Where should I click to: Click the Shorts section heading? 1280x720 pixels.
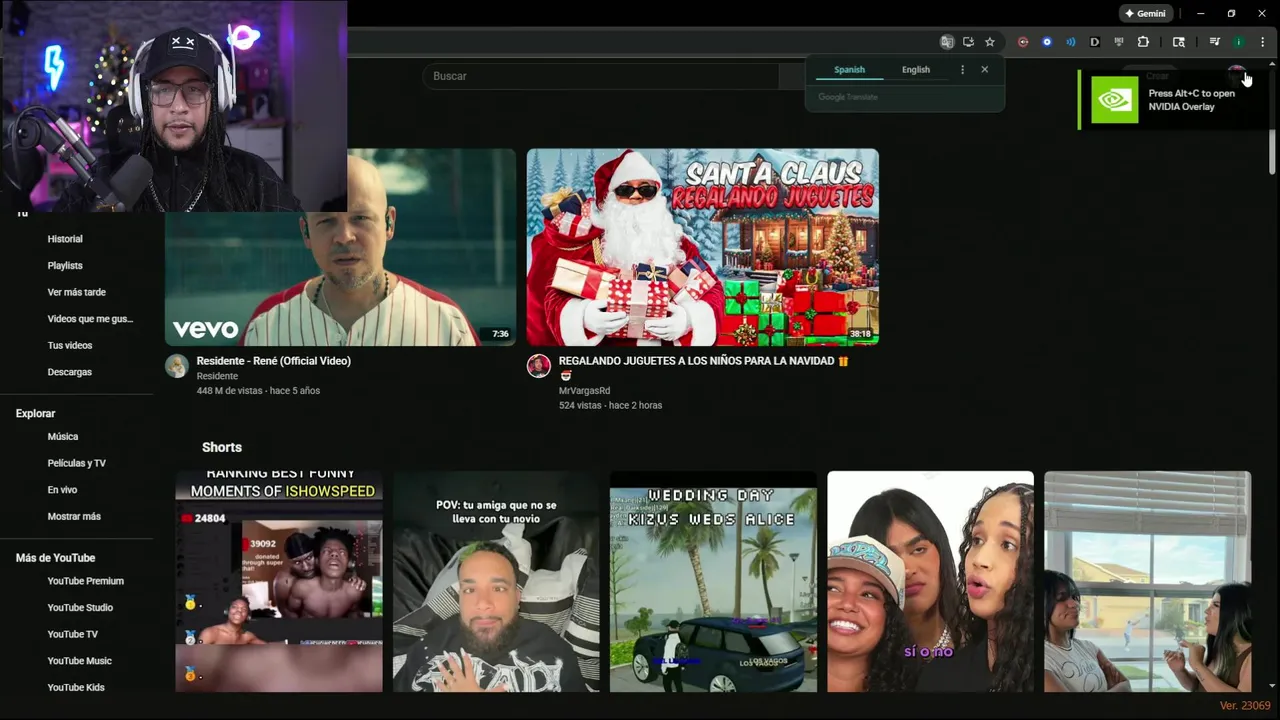222,447
